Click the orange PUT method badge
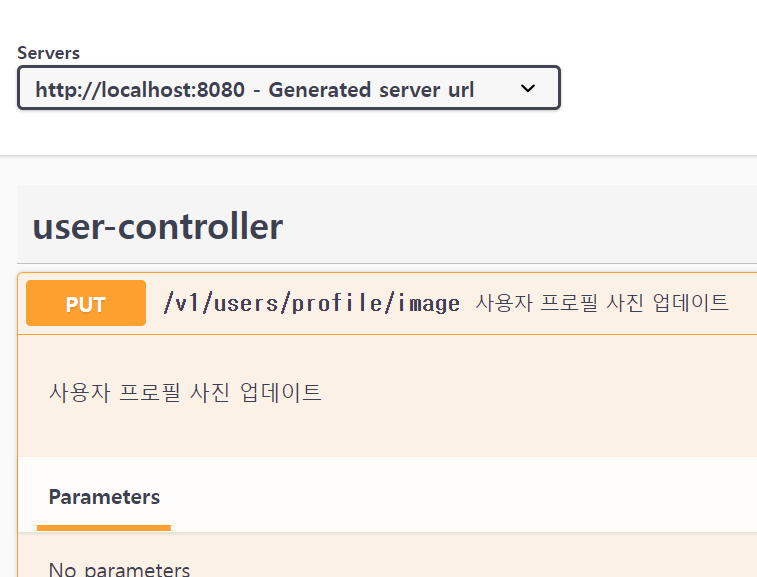Screen dimensions: 757x577 (86, 303)
